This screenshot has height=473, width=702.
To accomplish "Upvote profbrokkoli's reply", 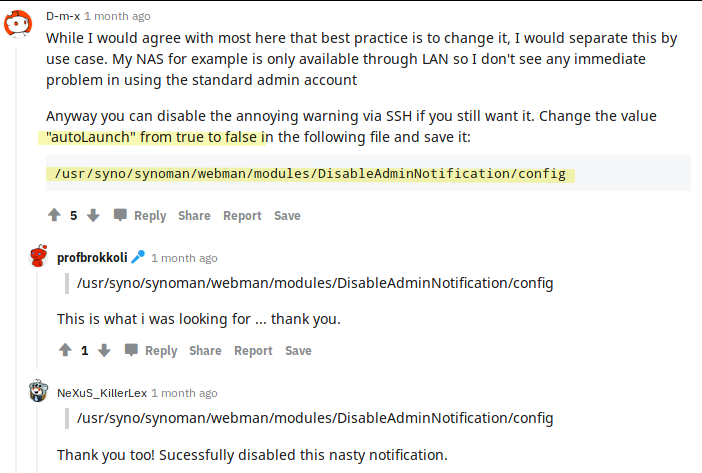I will point(65,350).
